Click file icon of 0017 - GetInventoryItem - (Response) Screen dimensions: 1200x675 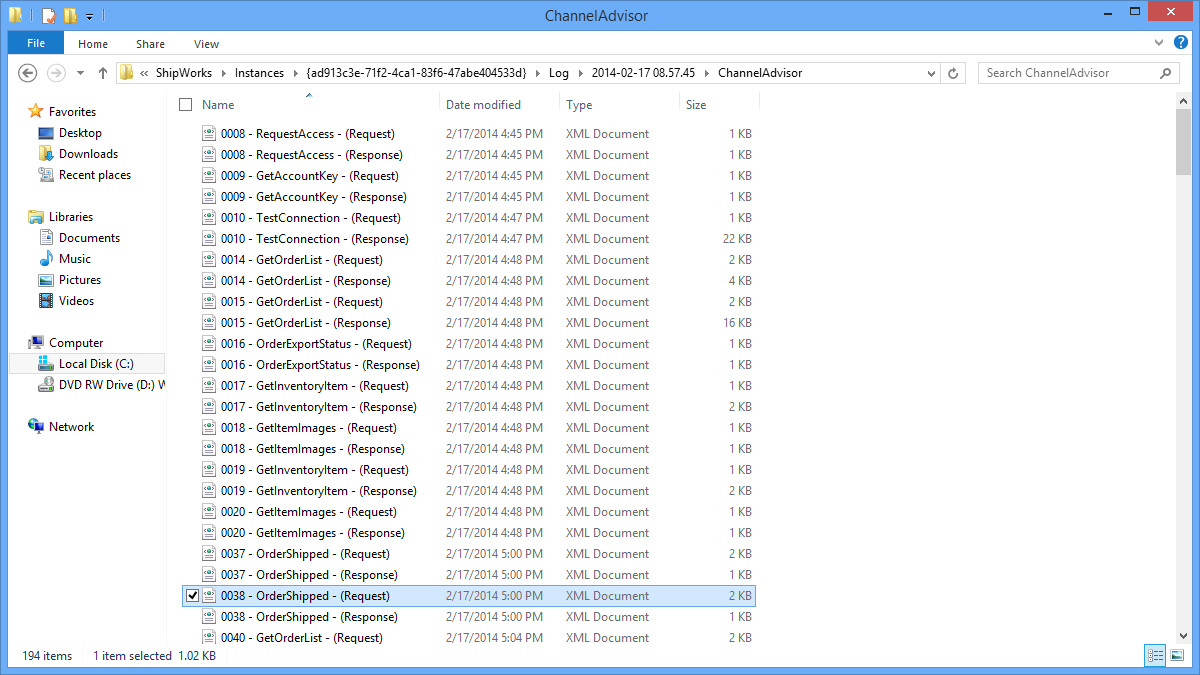click(x=210, y=407)
